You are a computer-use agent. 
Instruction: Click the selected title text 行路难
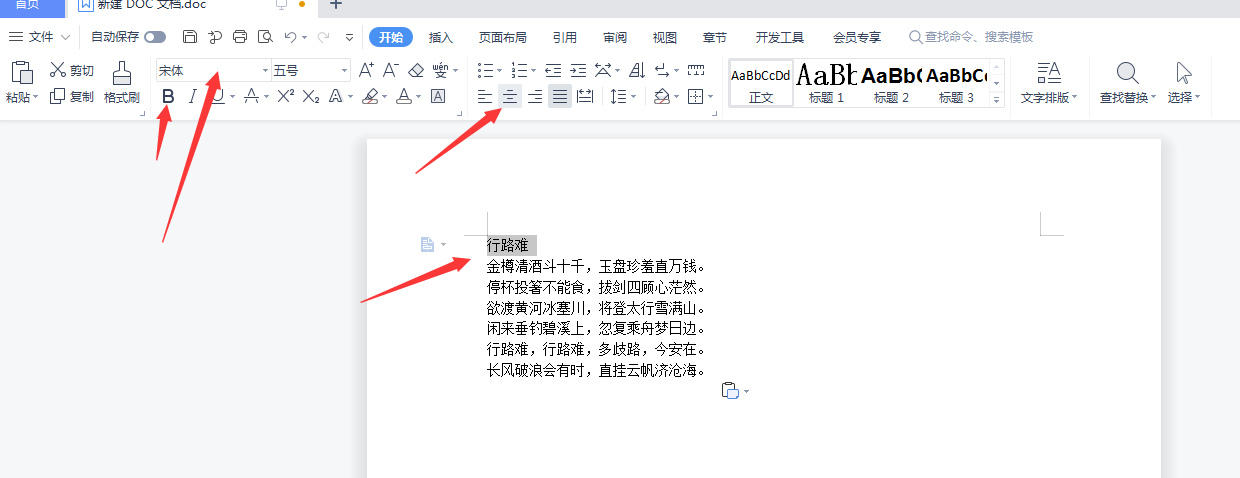pos(507,245)
